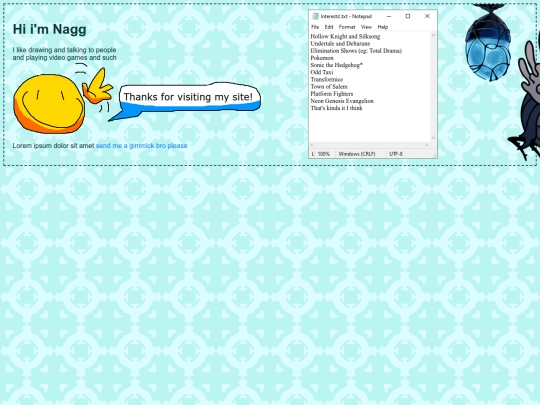
Task: Click the 'Transformice' line
Action: coord(326,80)
